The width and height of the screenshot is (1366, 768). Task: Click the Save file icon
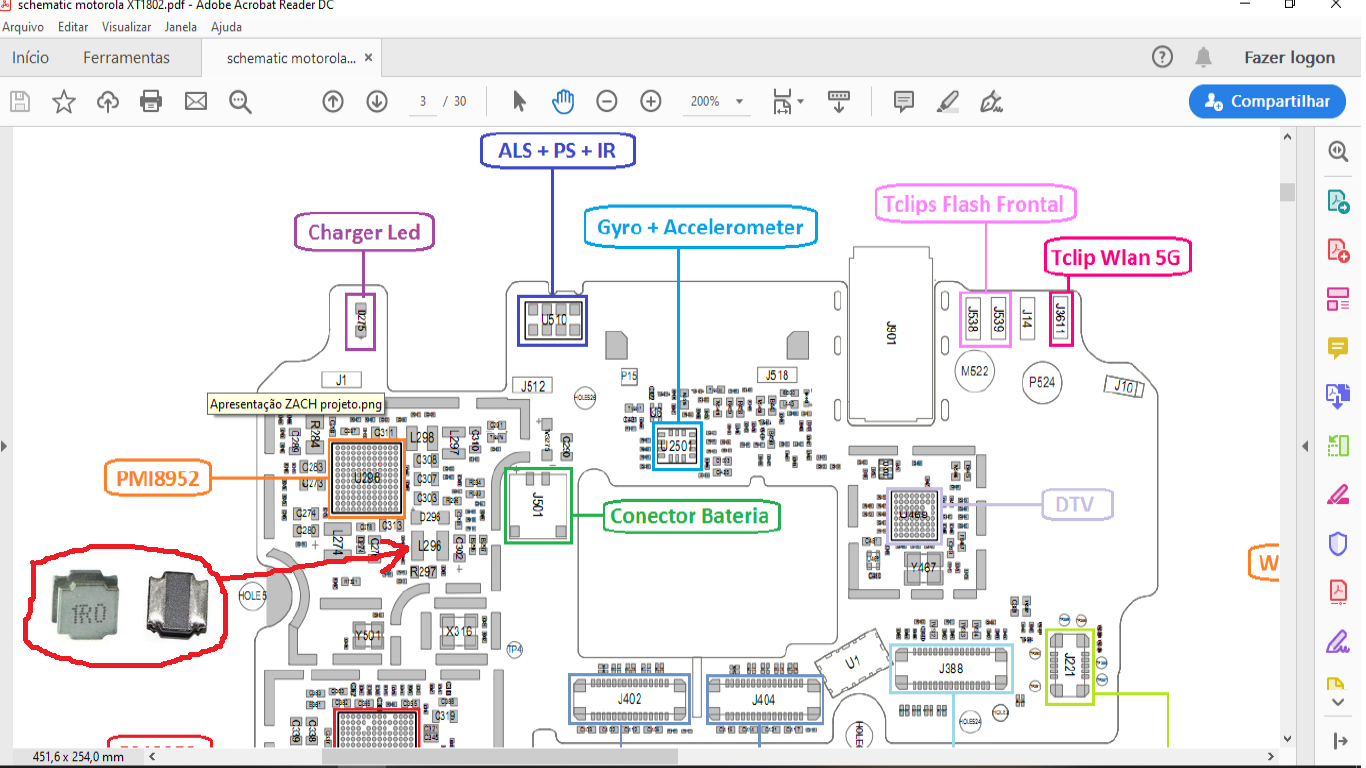(20, 101)
